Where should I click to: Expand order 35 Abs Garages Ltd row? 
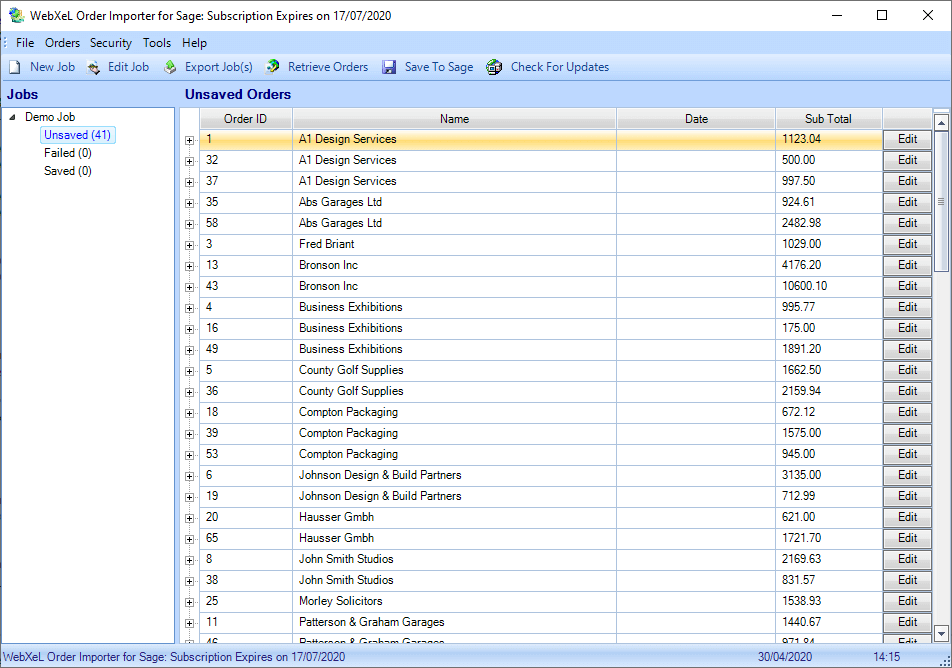(x=189, y=203)
